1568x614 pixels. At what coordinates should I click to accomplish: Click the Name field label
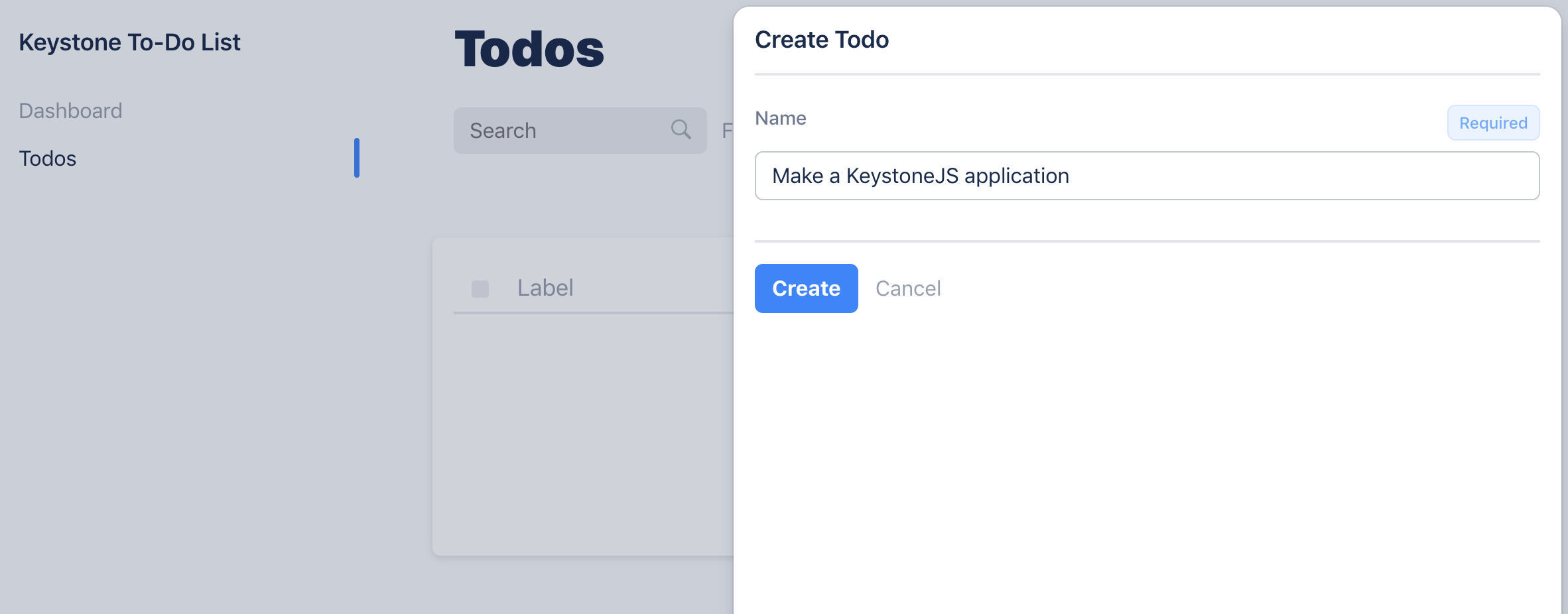[781, 118]
